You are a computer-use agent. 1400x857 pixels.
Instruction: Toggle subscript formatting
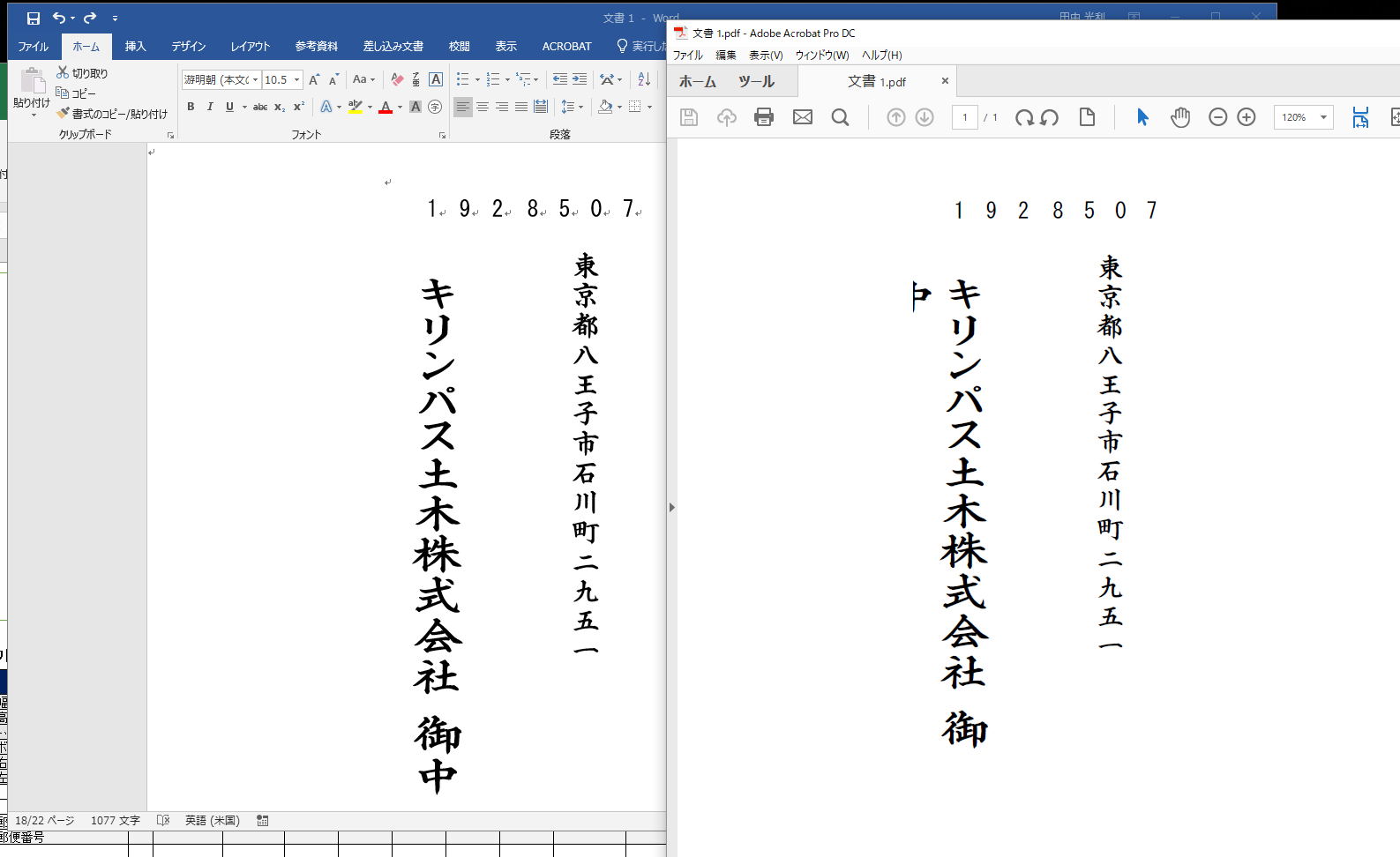tap(280, 107)
